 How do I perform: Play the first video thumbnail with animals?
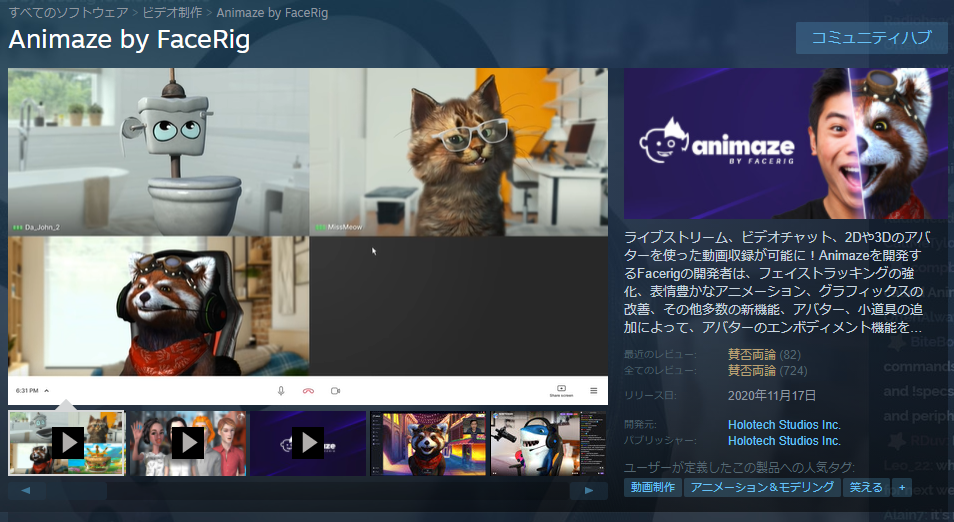click(x=67, y=443)
